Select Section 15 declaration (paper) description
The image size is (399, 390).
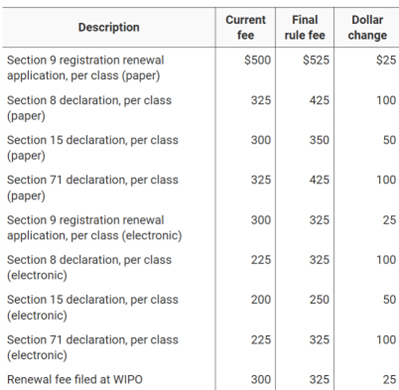[x=93, y=148]
